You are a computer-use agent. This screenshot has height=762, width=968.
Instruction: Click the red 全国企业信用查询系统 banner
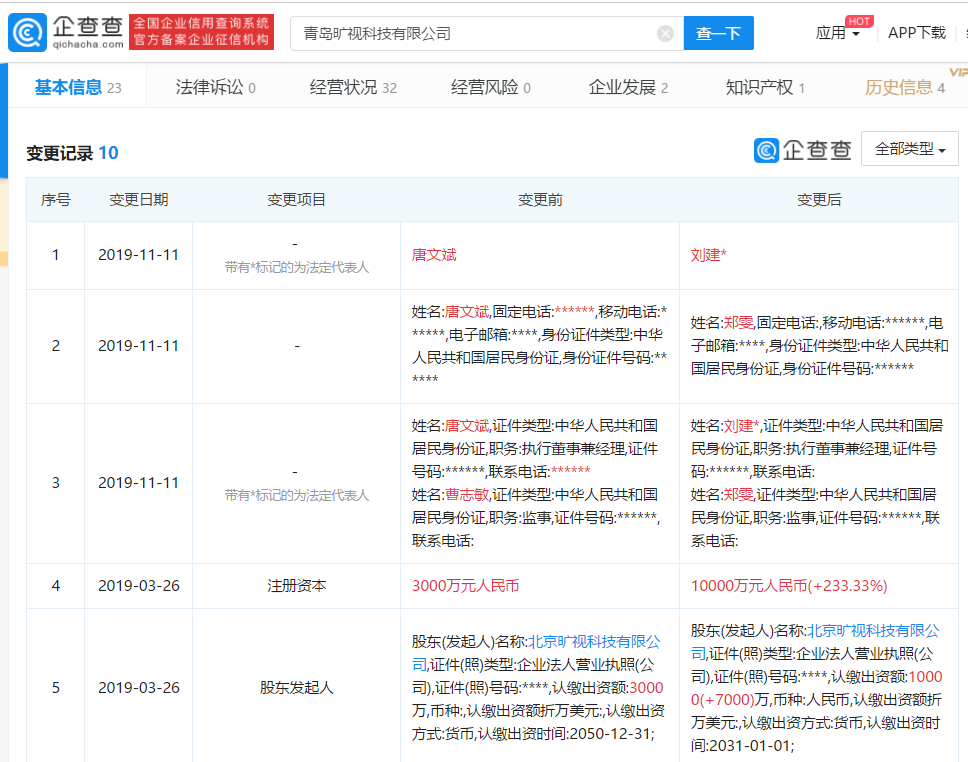click(x=201, y=31)
